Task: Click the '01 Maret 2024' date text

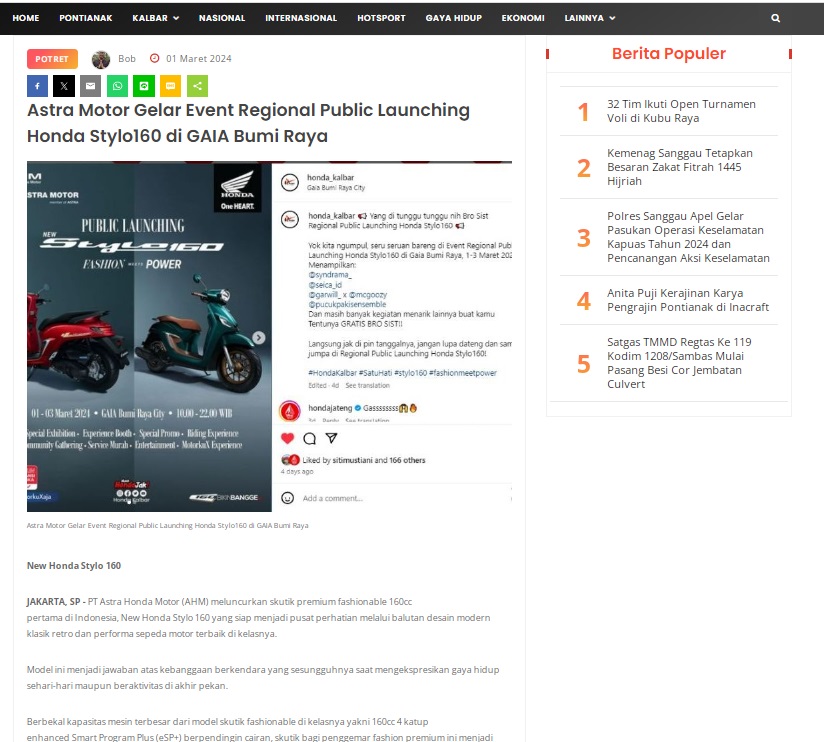Action: coord(199,59)
